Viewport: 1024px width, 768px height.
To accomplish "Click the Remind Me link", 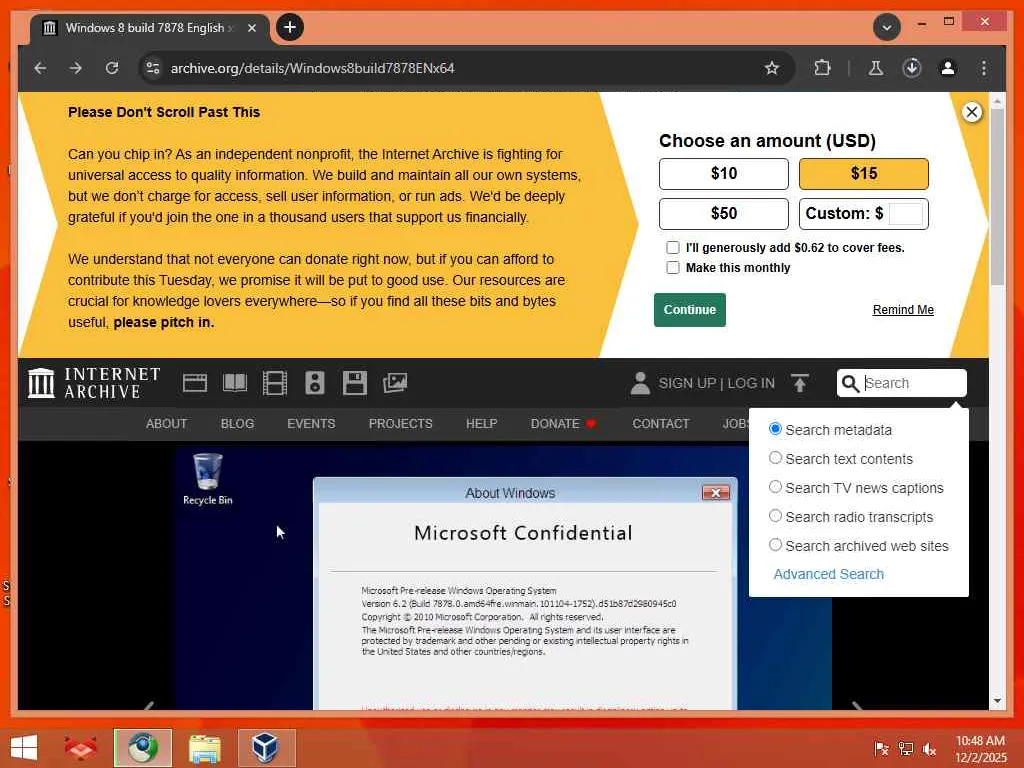I will 903,310.
